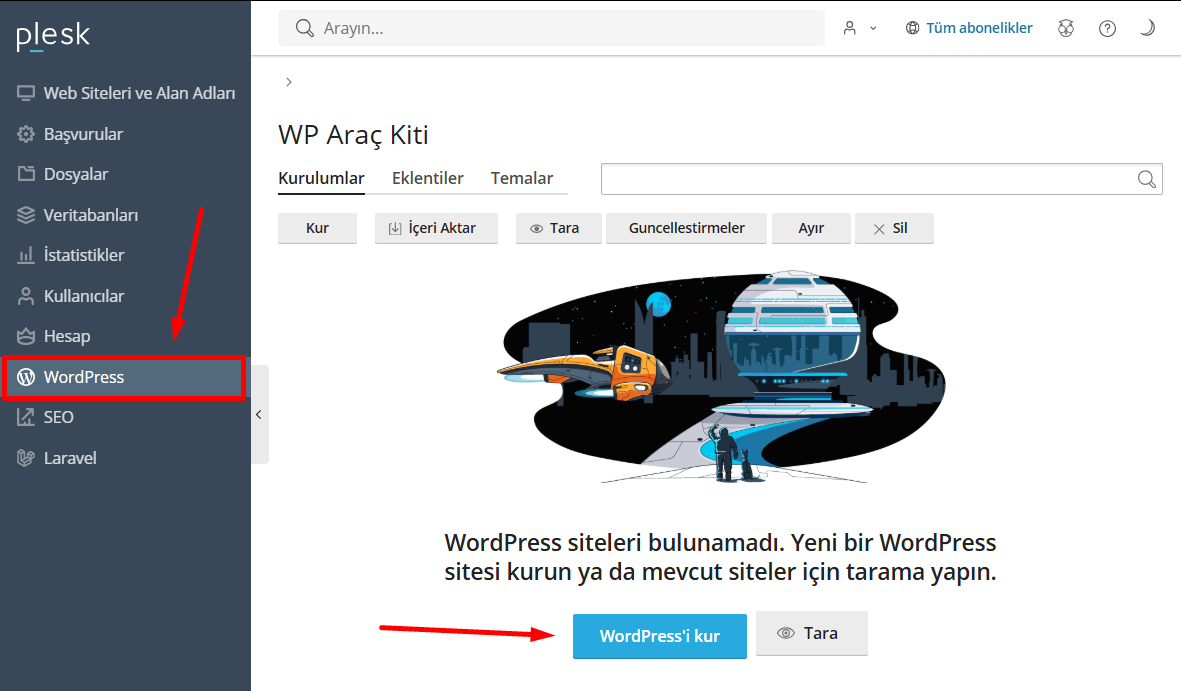
Task: Switch to Eklentiler tab
Action: 428,179
